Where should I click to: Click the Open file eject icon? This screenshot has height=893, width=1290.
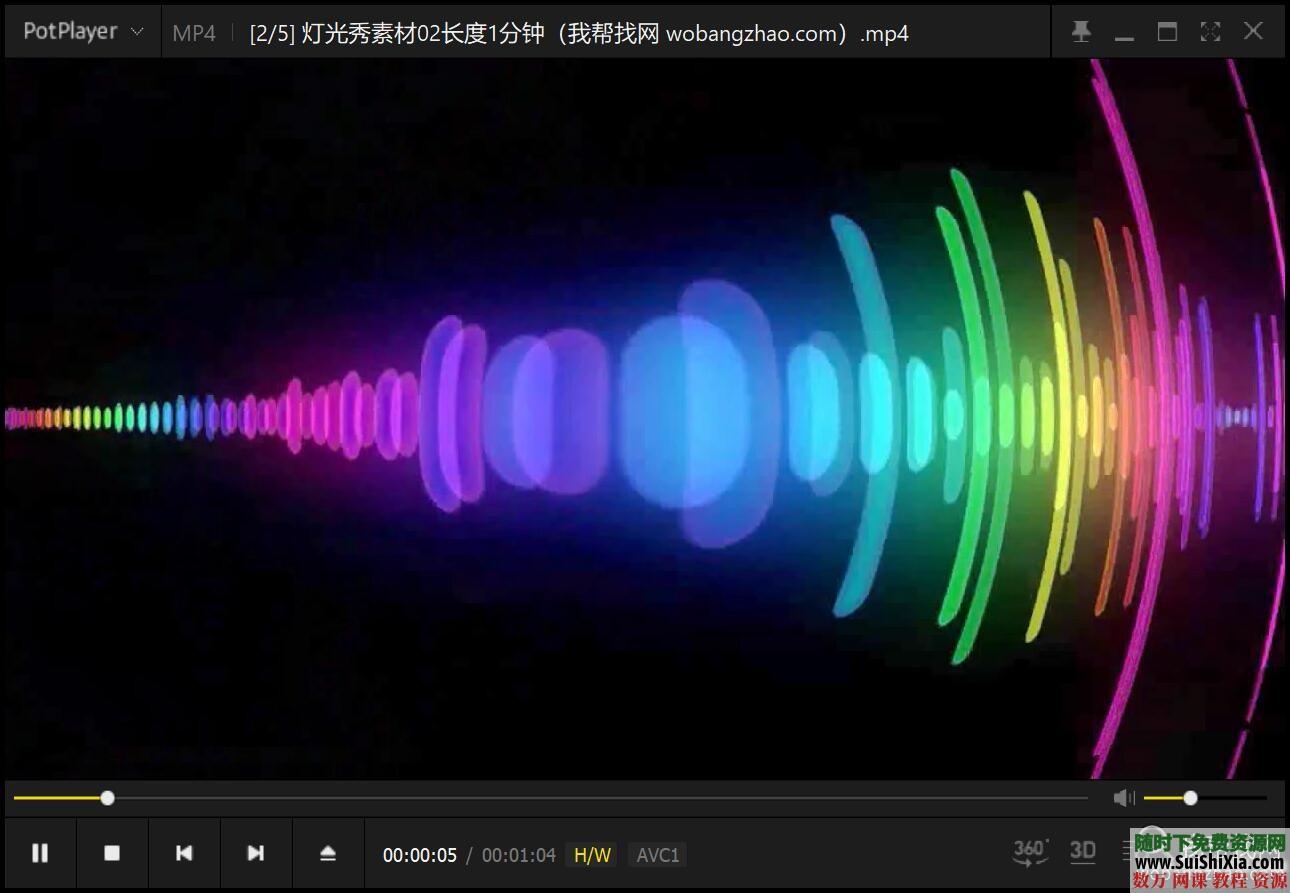click(x=328, y=853)
